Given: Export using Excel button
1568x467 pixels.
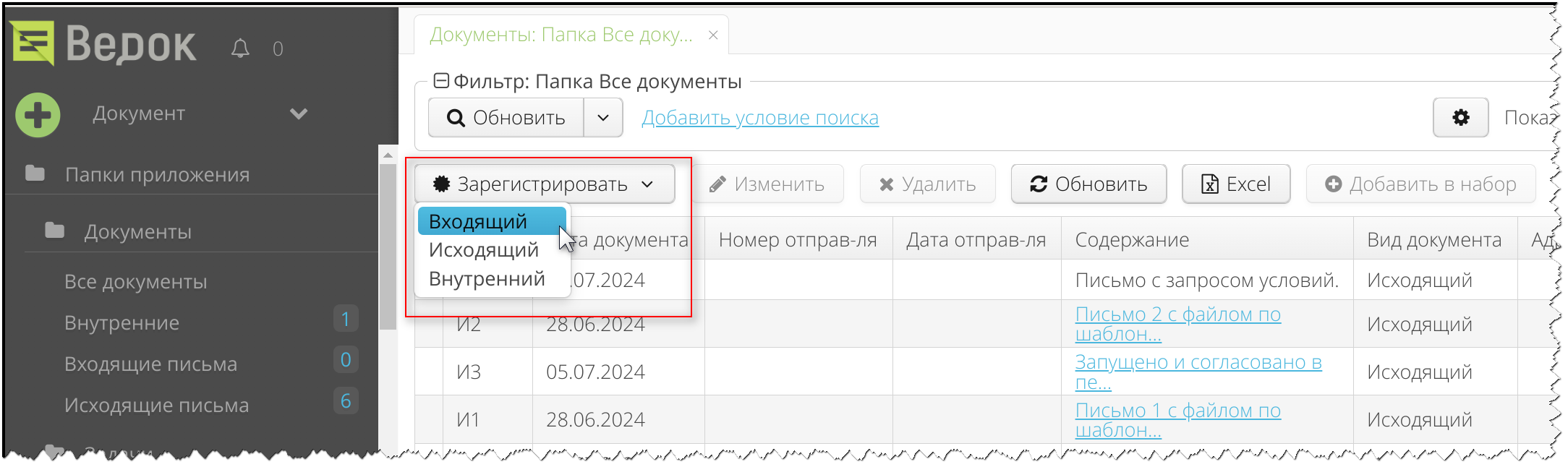Looking at the screenshot, I should [1236, 184].
